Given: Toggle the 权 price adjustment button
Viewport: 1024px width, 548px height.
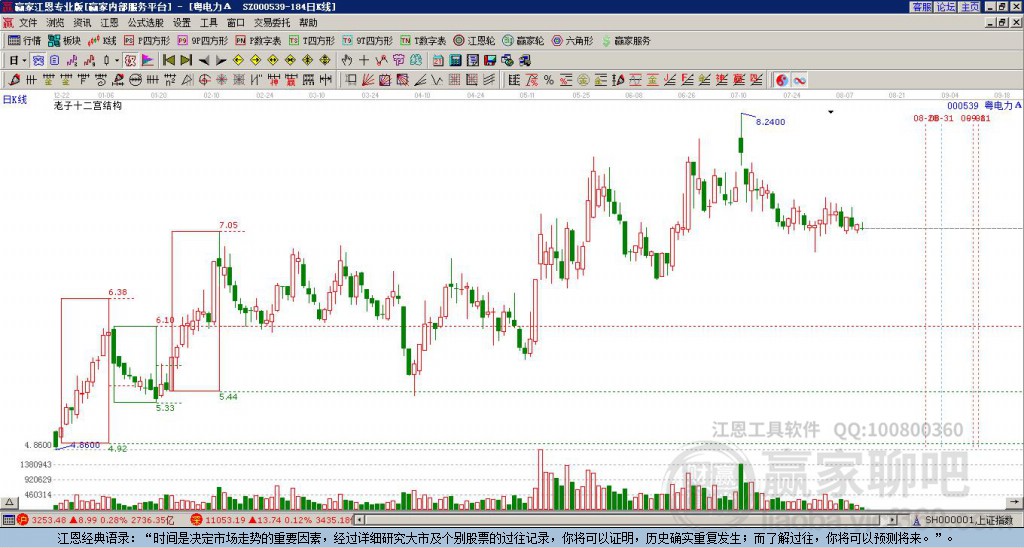Looking at the screenshot, I should tap(130, 60).
